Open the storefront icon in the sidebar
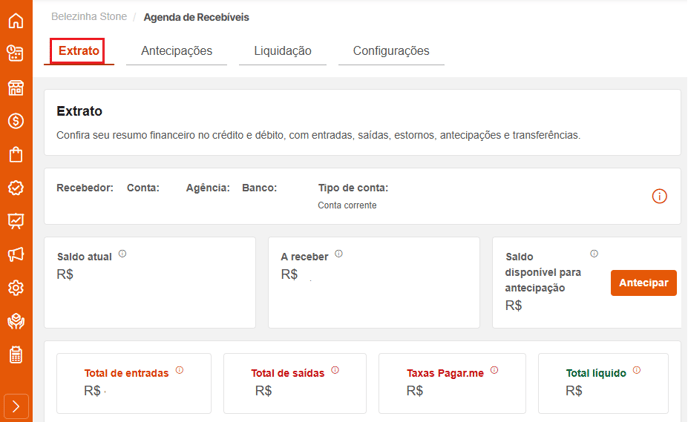This screenshot has width=688, height=422. 16,88
